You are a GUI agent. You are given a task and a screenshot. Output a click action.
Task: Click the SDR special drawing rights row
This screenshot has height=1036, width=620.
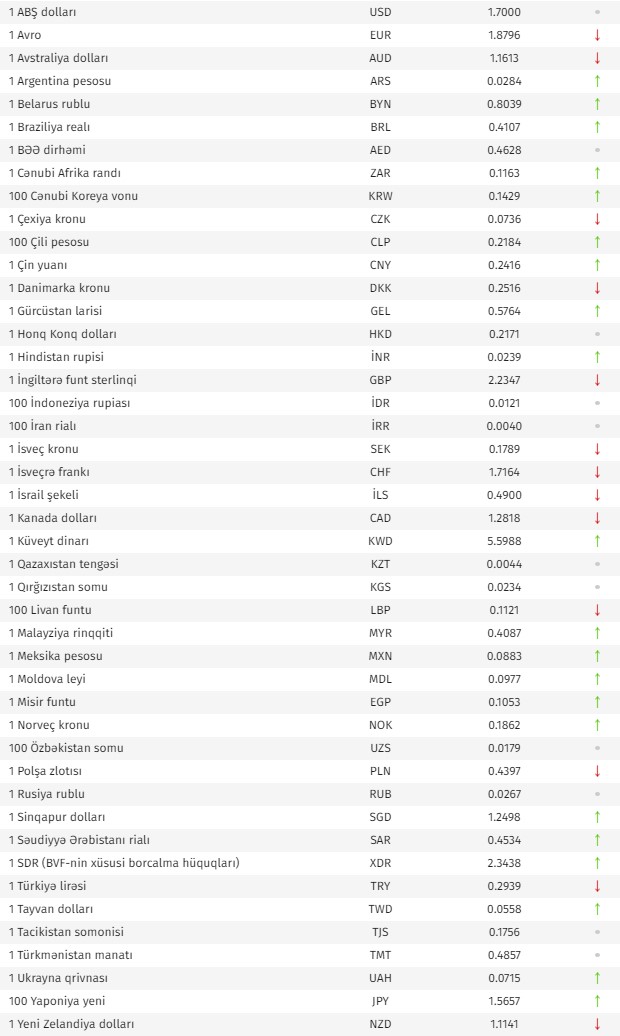click(310, 863)
